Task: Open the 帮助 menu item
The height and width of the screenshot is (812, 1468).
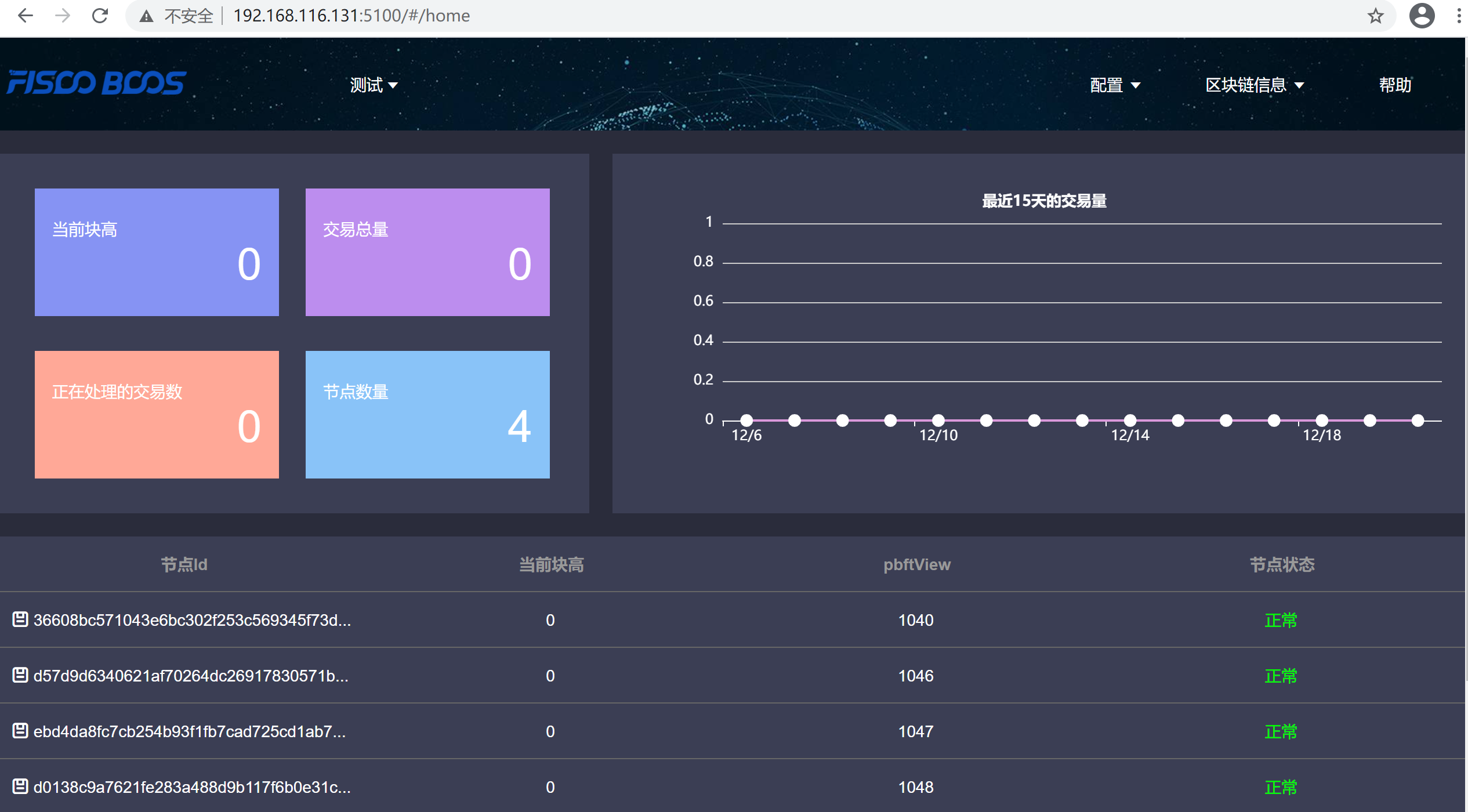Action: click(1395, 85)
